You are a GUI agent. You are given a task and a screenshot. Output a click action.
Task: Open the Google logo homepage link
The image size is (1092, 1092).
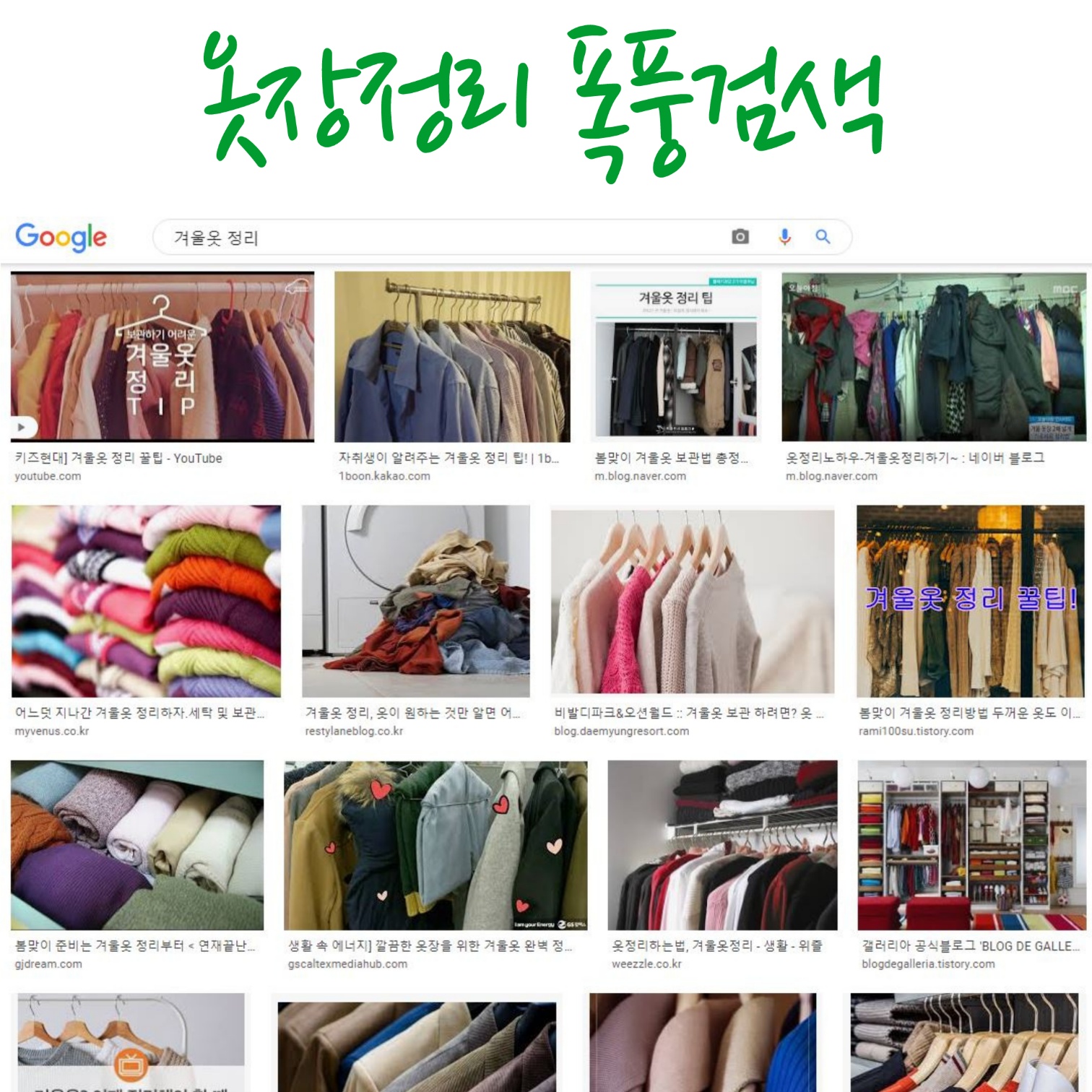(x=61, y=237)
